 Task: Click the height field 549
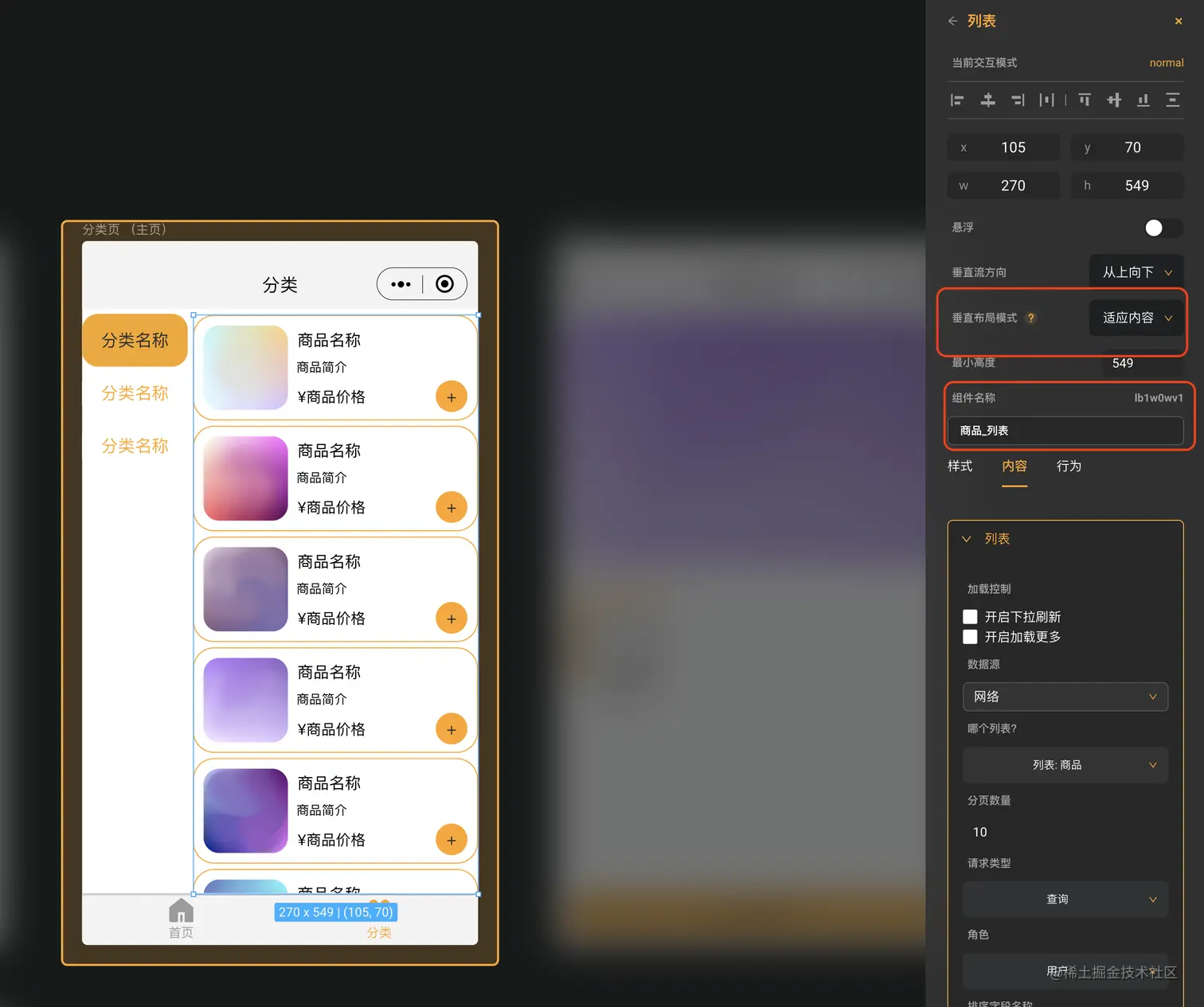pos(1128,185)
